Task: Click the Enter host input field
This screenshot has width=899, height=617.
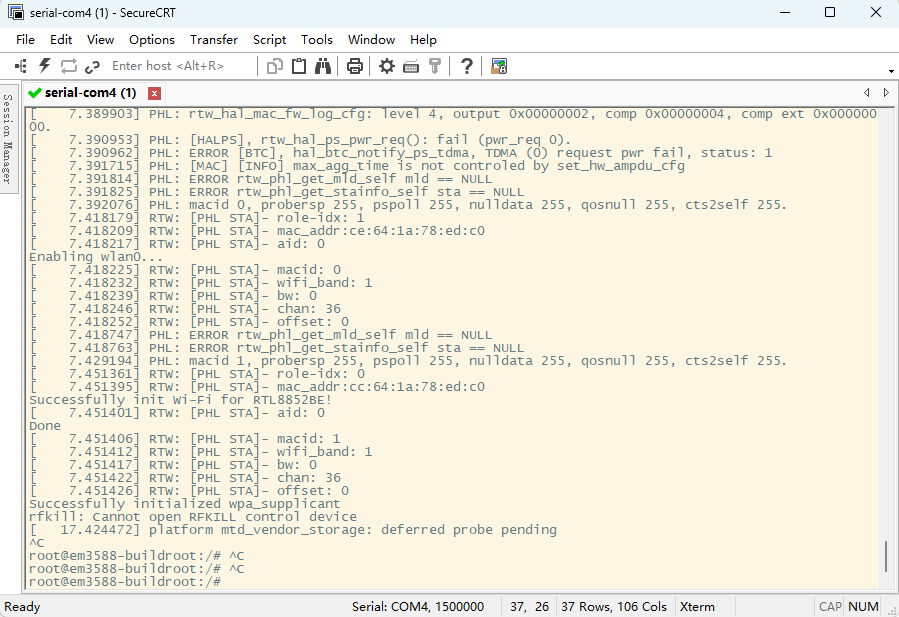Action: coord(181,66)
